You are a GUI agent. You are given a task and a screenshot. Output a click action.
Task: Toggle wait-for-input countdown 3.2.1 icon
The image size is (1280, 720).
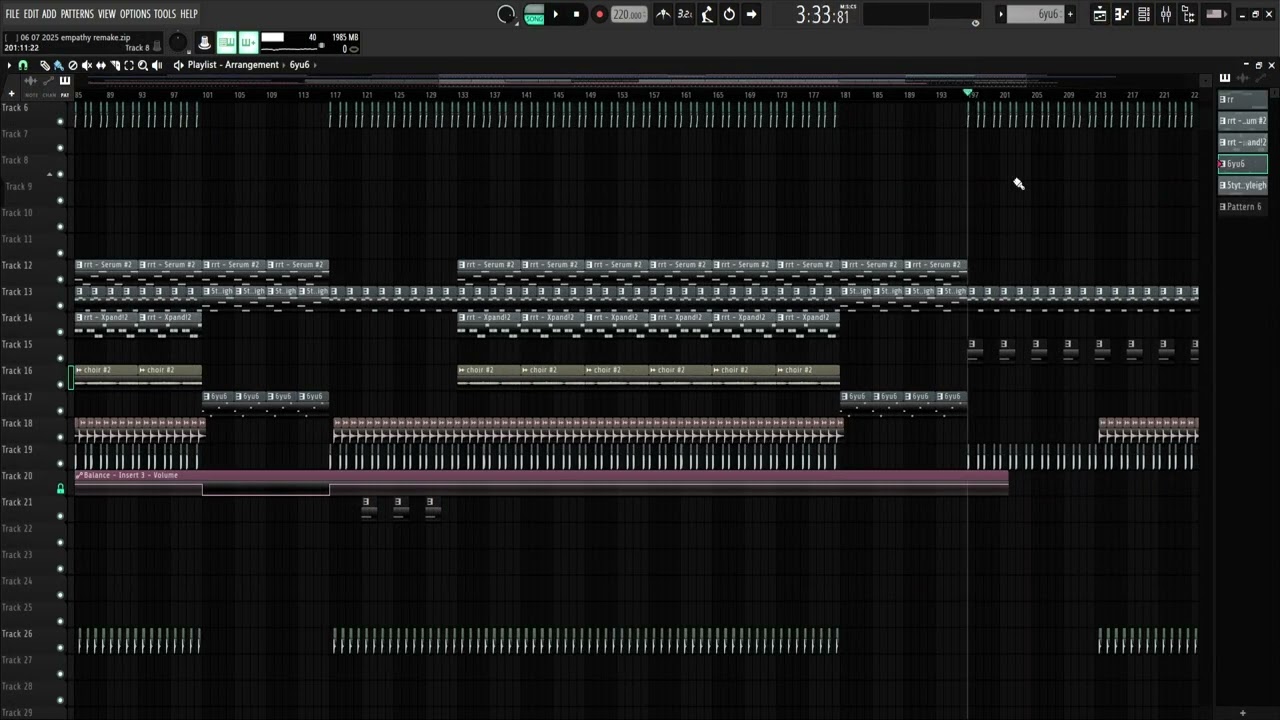click(685, 14)
